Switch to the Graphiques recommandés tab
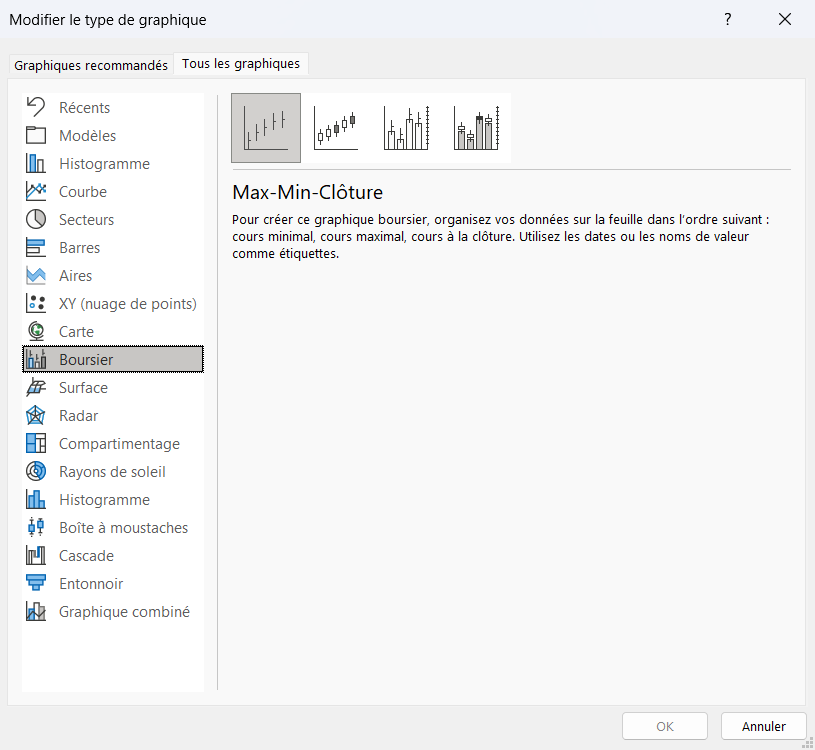815x750 pixels. click(91, 65)
